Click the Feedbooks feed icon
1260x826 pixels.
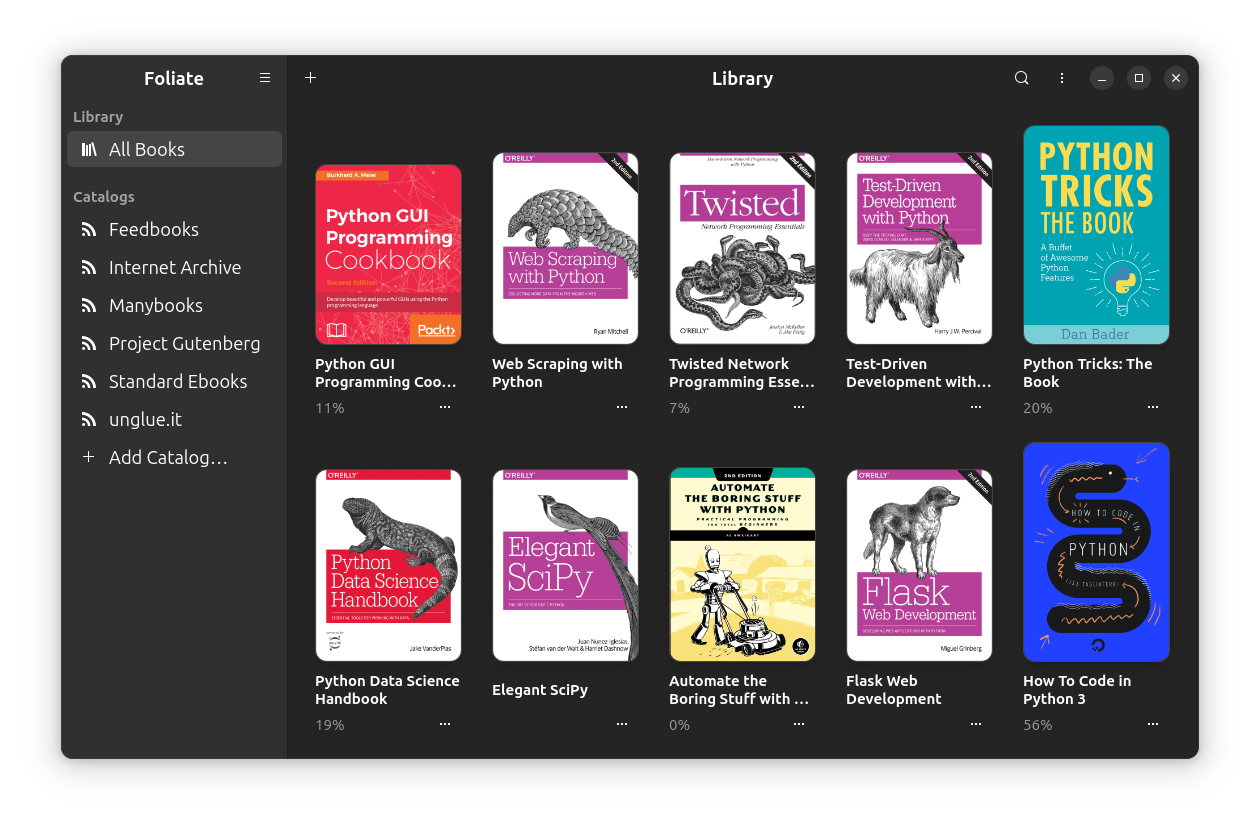click(x=89, y=229)
